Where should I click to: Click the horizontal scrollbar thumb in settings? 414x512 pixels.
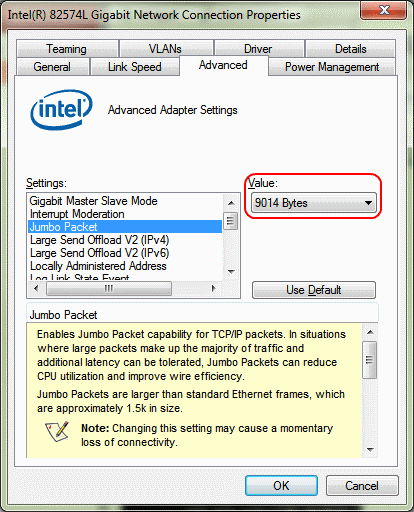[x=109, y=288]
